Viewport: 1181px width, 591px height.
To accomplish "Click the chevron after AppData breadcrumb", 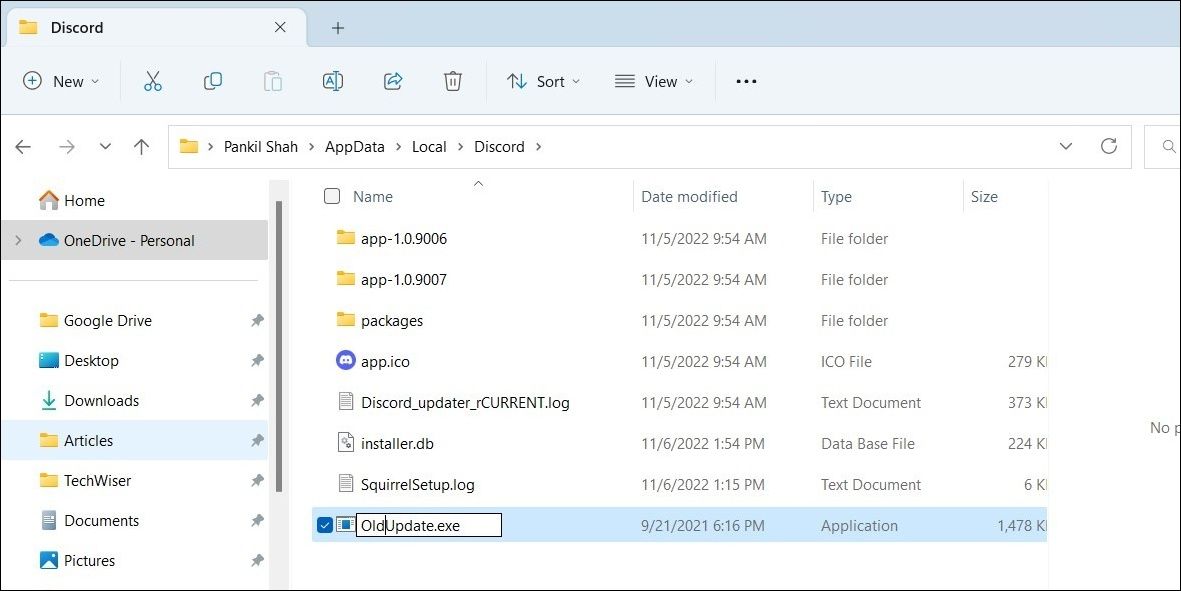I will (x=398, y=147).
